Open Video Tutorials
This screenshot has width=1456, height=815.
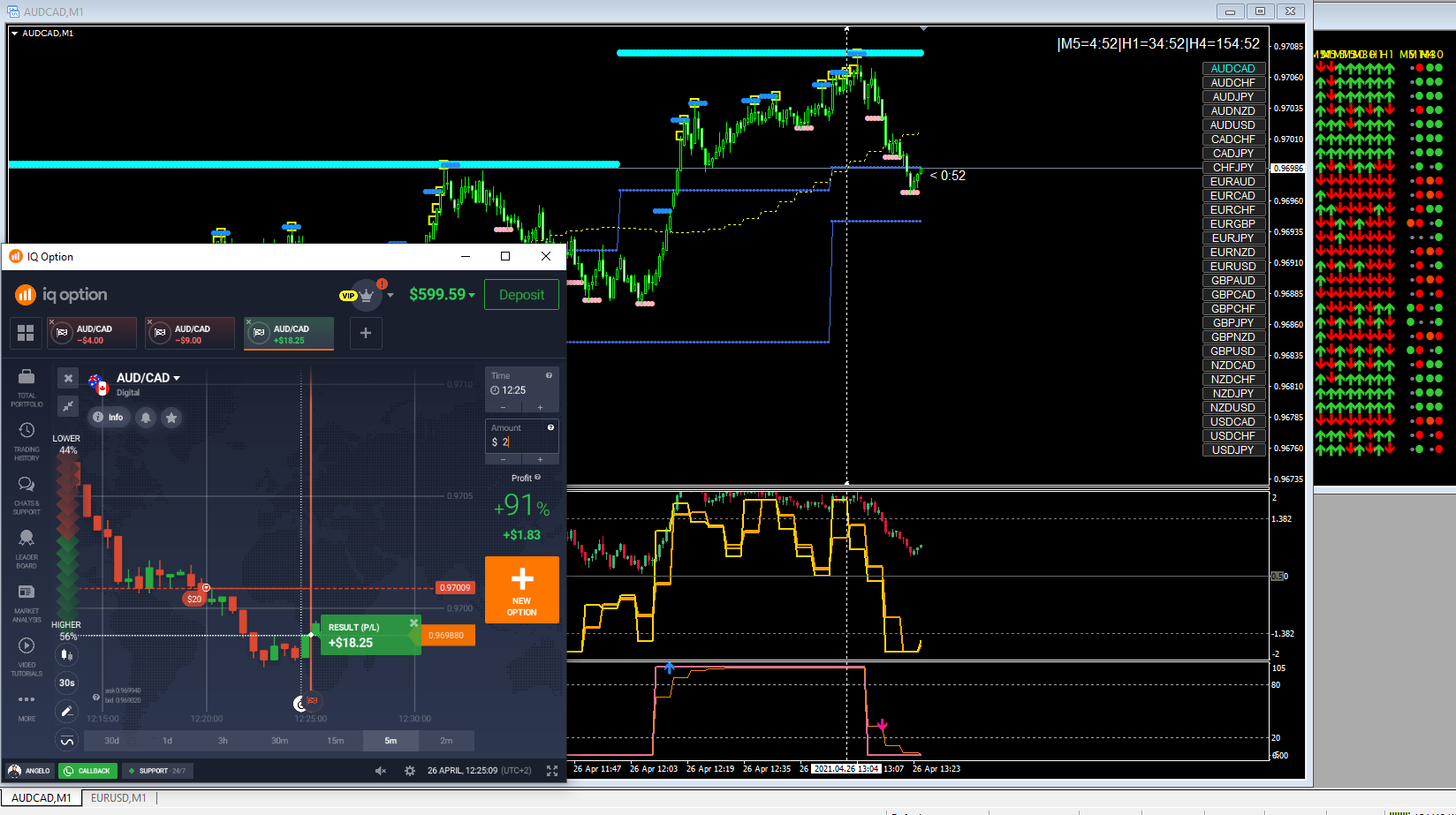tap(27, 657)
